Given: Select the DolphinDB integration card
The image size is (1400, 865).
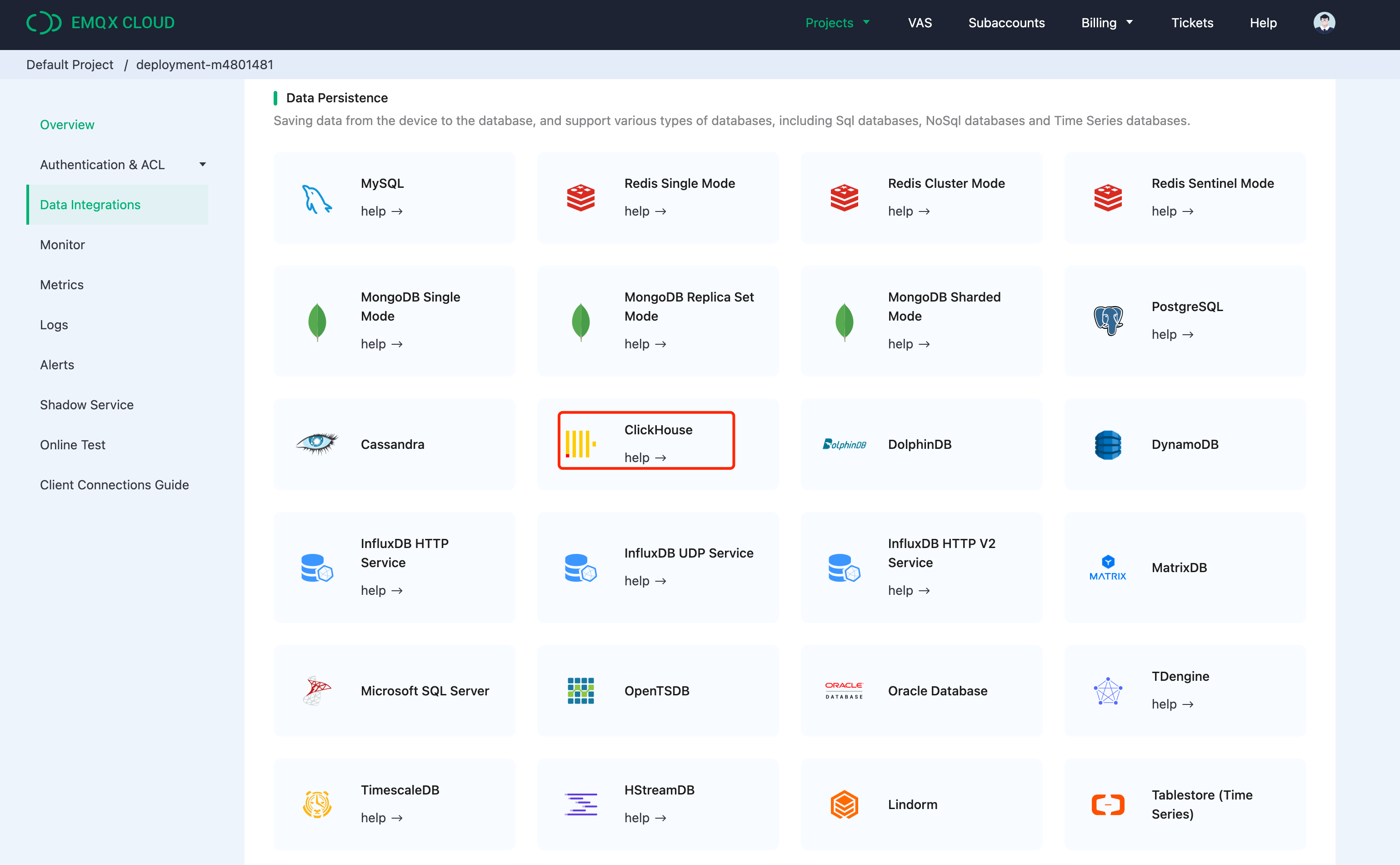Looking at the screenshot, I should [x=921, y=444].
